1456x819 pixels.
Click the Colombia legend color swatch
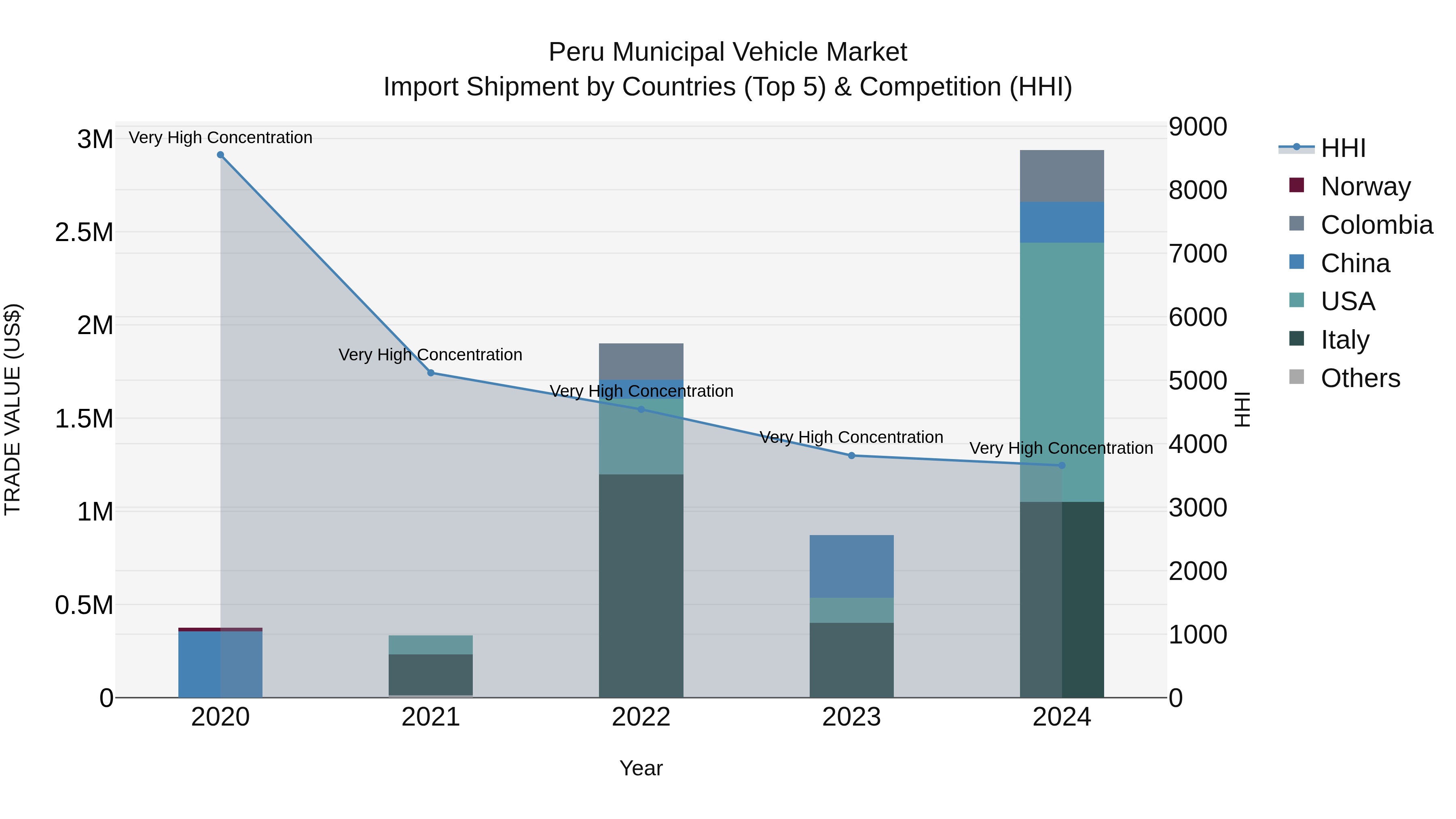pos(1297,223)
